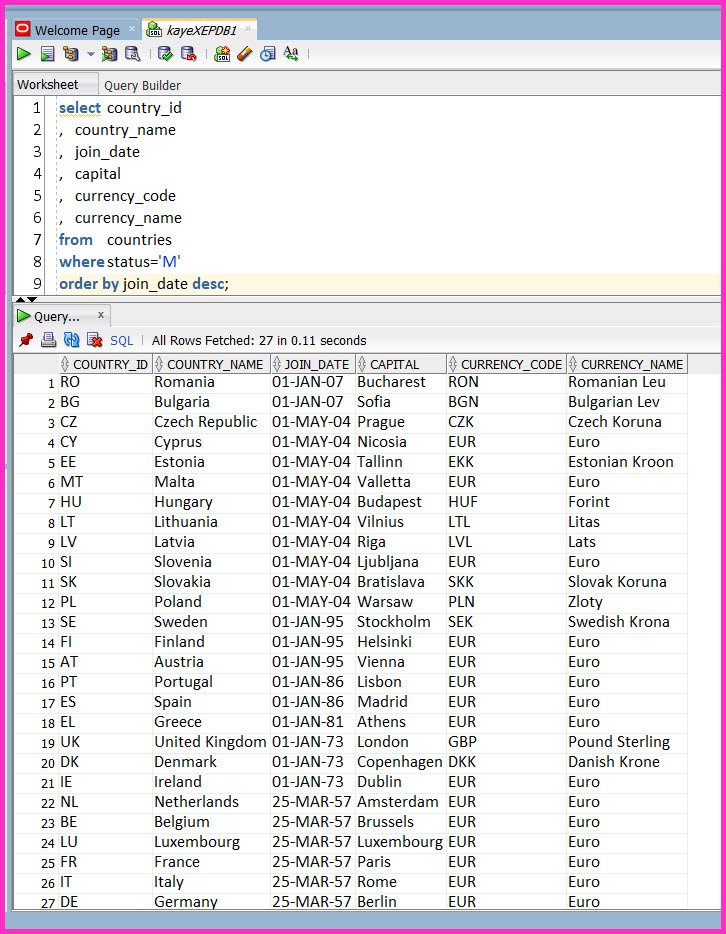Click the 'UK' country ID cell
The height and width of the screenshot is (934, 726).
(105, 742)
